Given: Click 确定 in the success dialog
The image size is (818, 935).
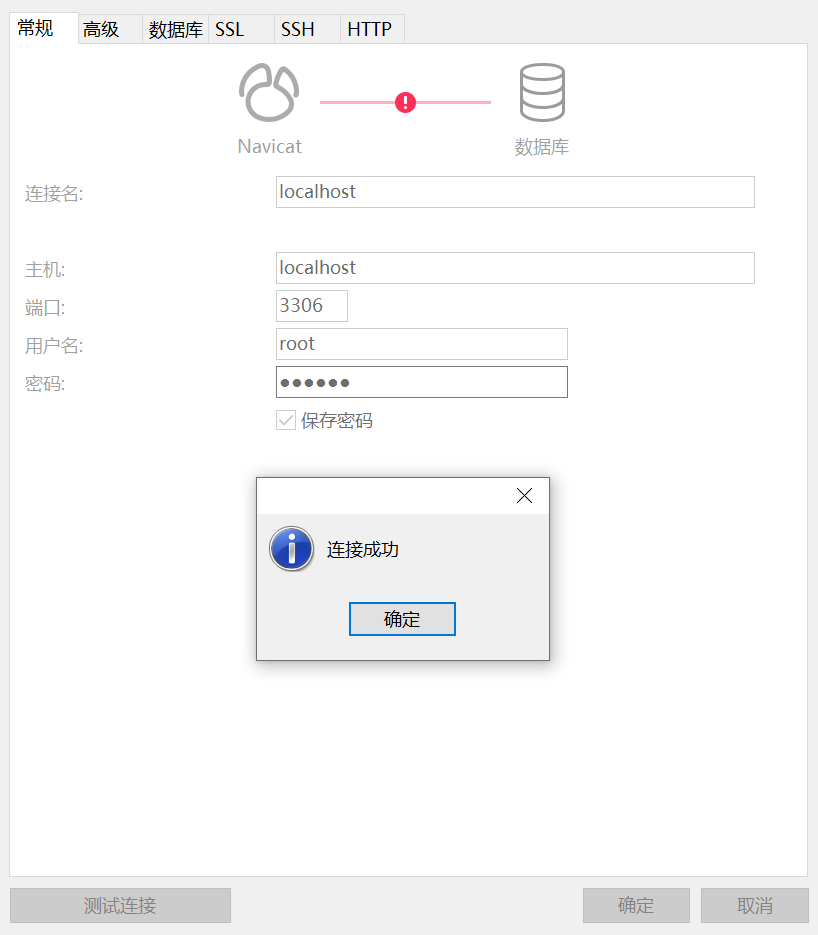Looking at the screenshot, I should 402,618.
